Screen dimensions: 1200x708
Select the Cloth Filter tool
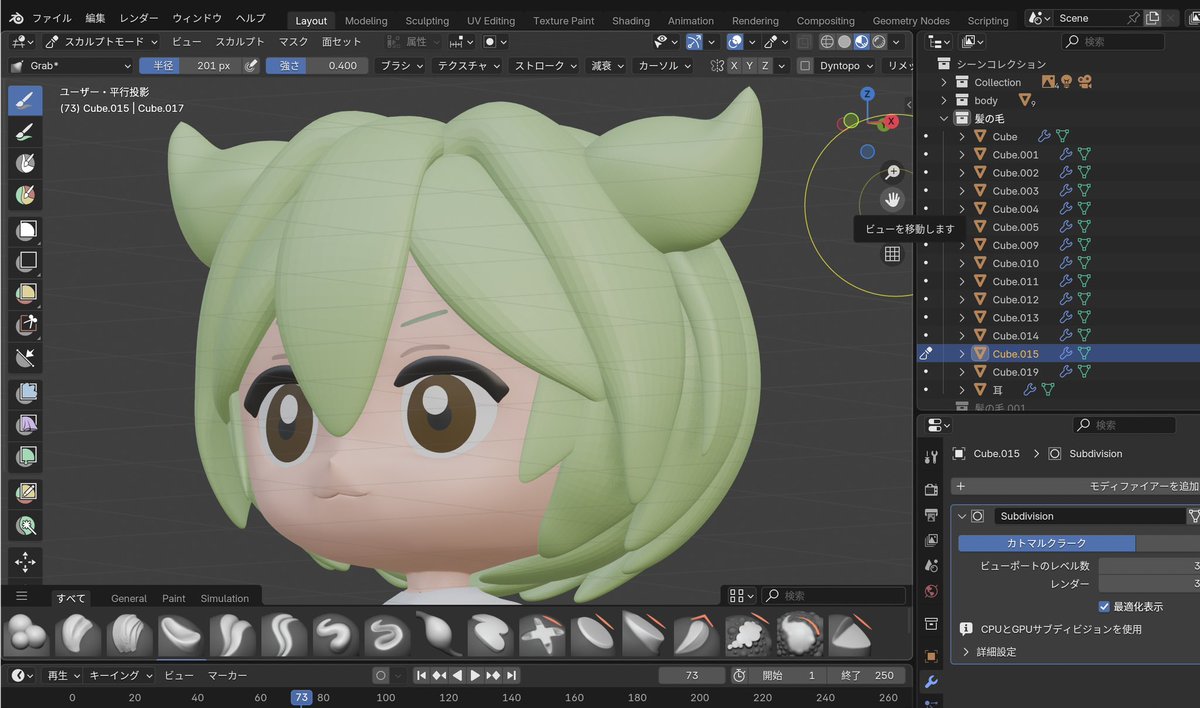[x=26, y=425]
